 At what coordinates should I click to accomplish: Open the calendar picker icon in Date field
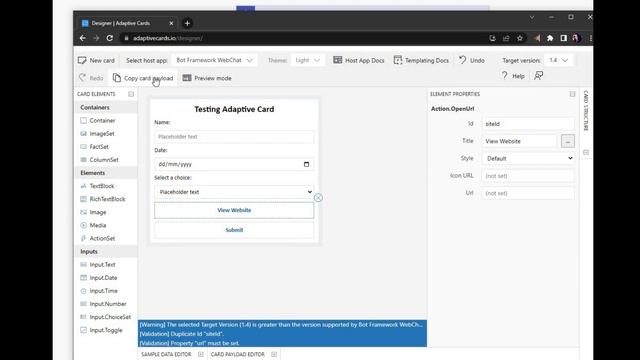[307, 164]
